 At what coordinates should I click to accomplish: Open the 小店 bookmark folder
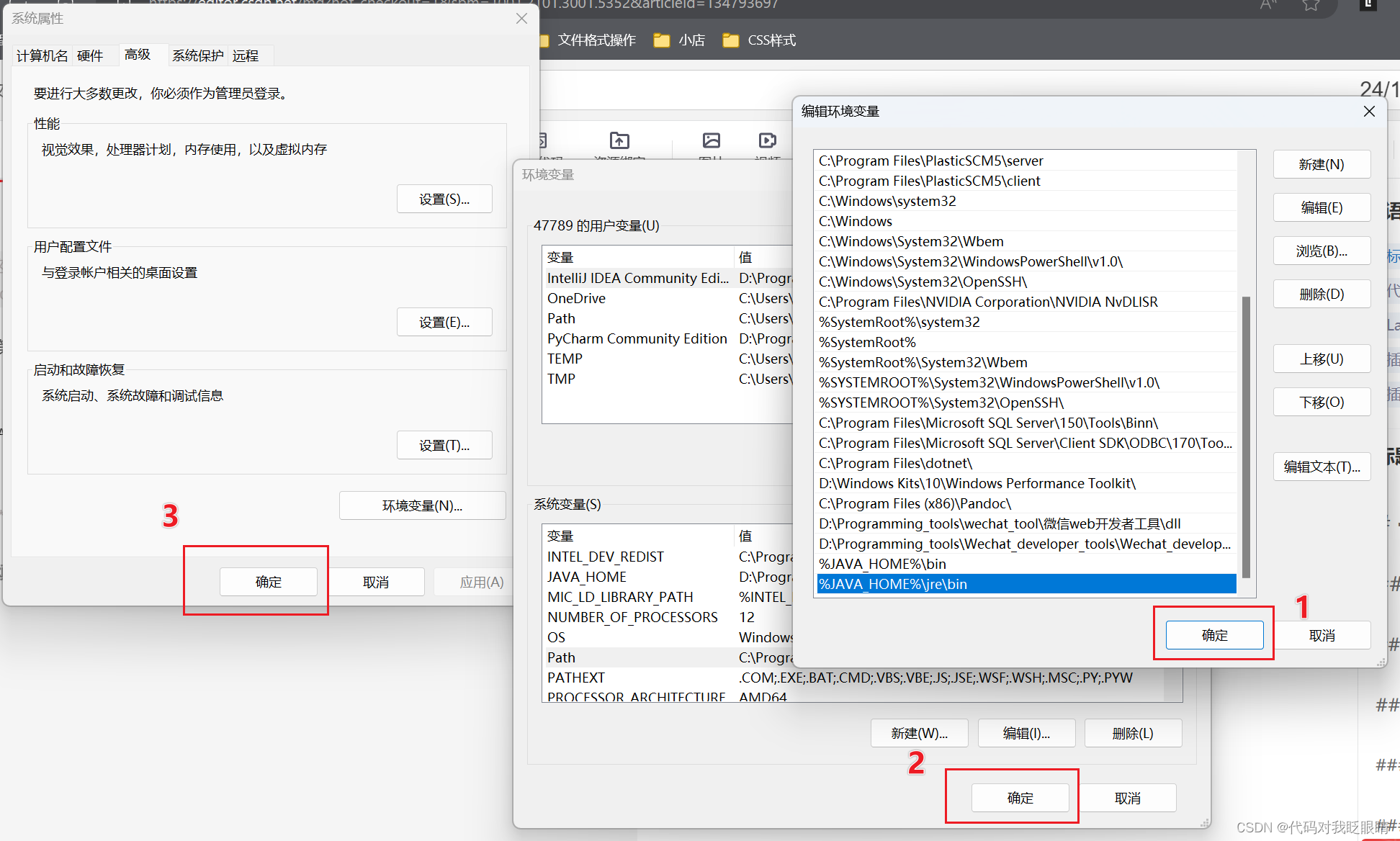point(680,40)
